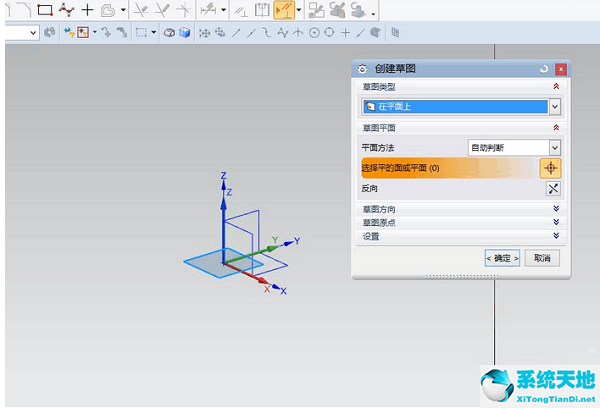Click the Rectangle selection marquee icon
This screenshot has height=408, width=600.
(x=141, y=33)
